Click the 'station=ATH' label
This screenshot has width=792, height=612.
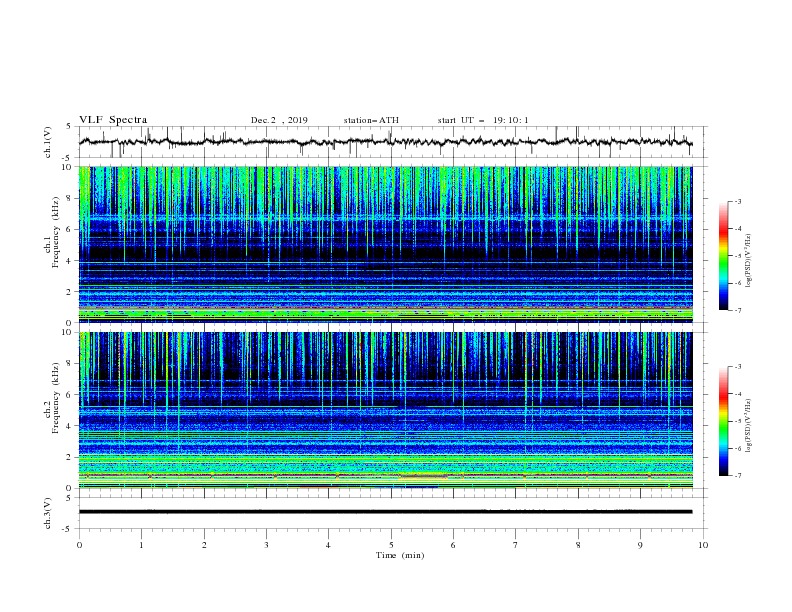pos(371,120)
